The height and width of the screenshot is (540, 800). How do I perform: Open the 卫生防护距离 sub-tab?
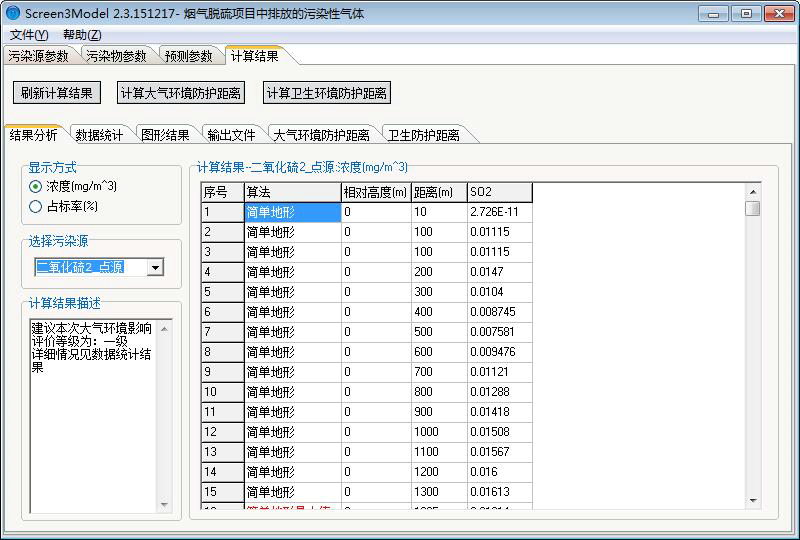tap(423, 135)
